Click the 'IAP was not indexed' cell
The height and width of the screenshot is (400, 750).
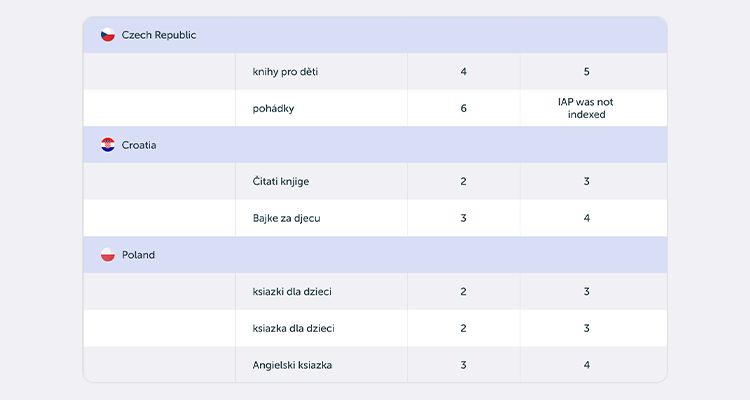click(586, 108)
